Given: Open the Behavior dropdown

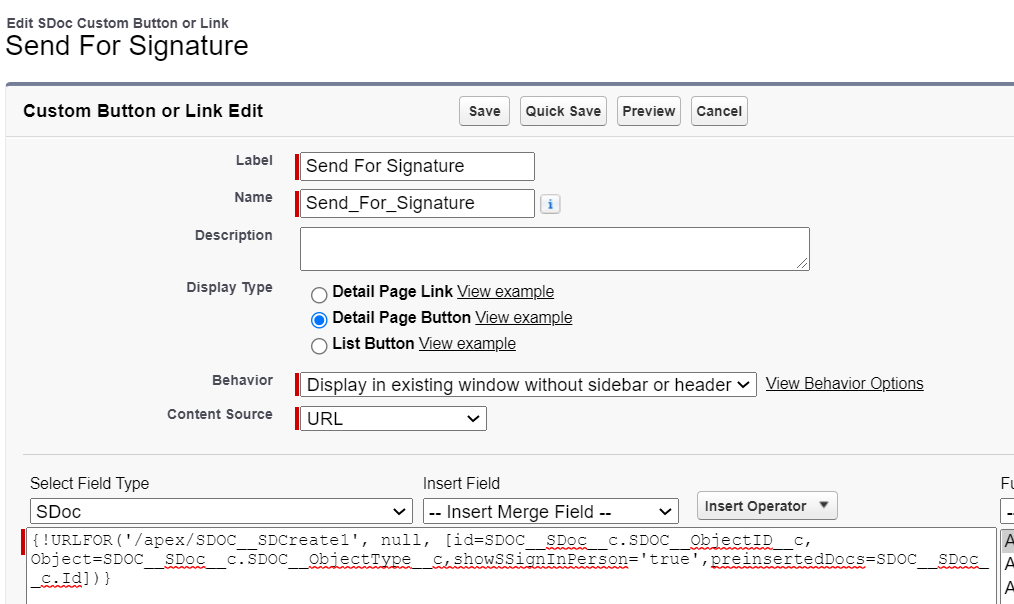Looking at the screenshot, I should click(528, 385).
